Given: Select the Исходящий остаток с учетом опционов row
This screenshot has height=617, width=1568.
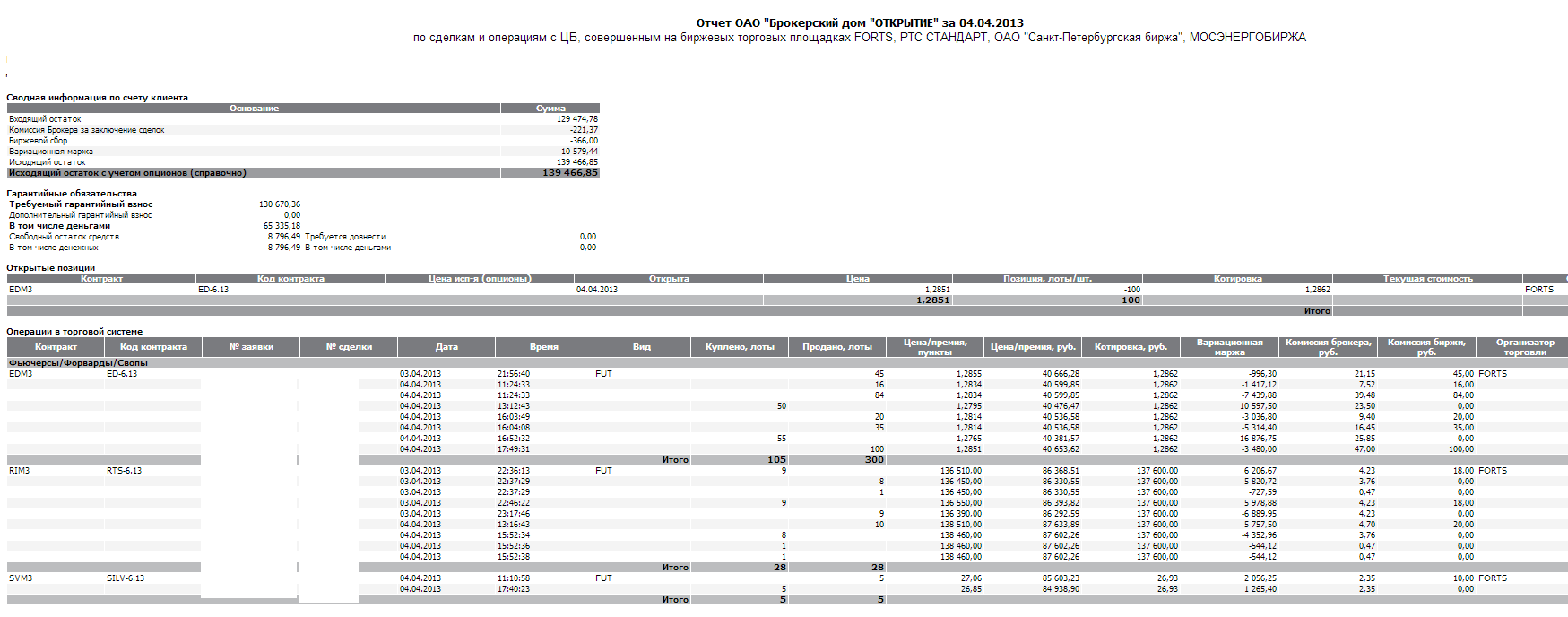Looking at the screenshot, I should pos(127,173).
